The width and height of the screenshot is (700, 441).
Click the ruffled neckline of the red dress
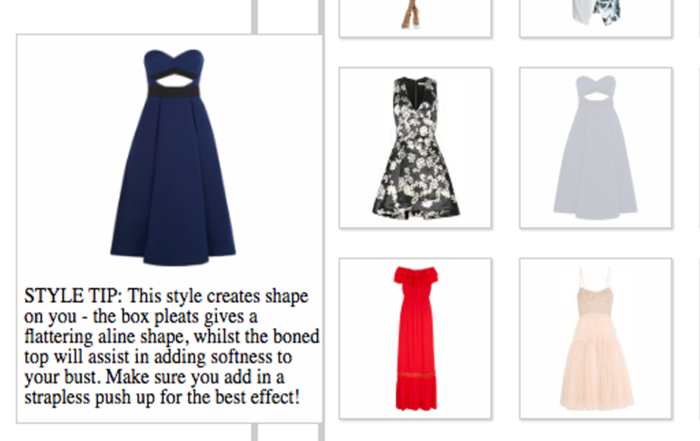click(x=416, y=275)
